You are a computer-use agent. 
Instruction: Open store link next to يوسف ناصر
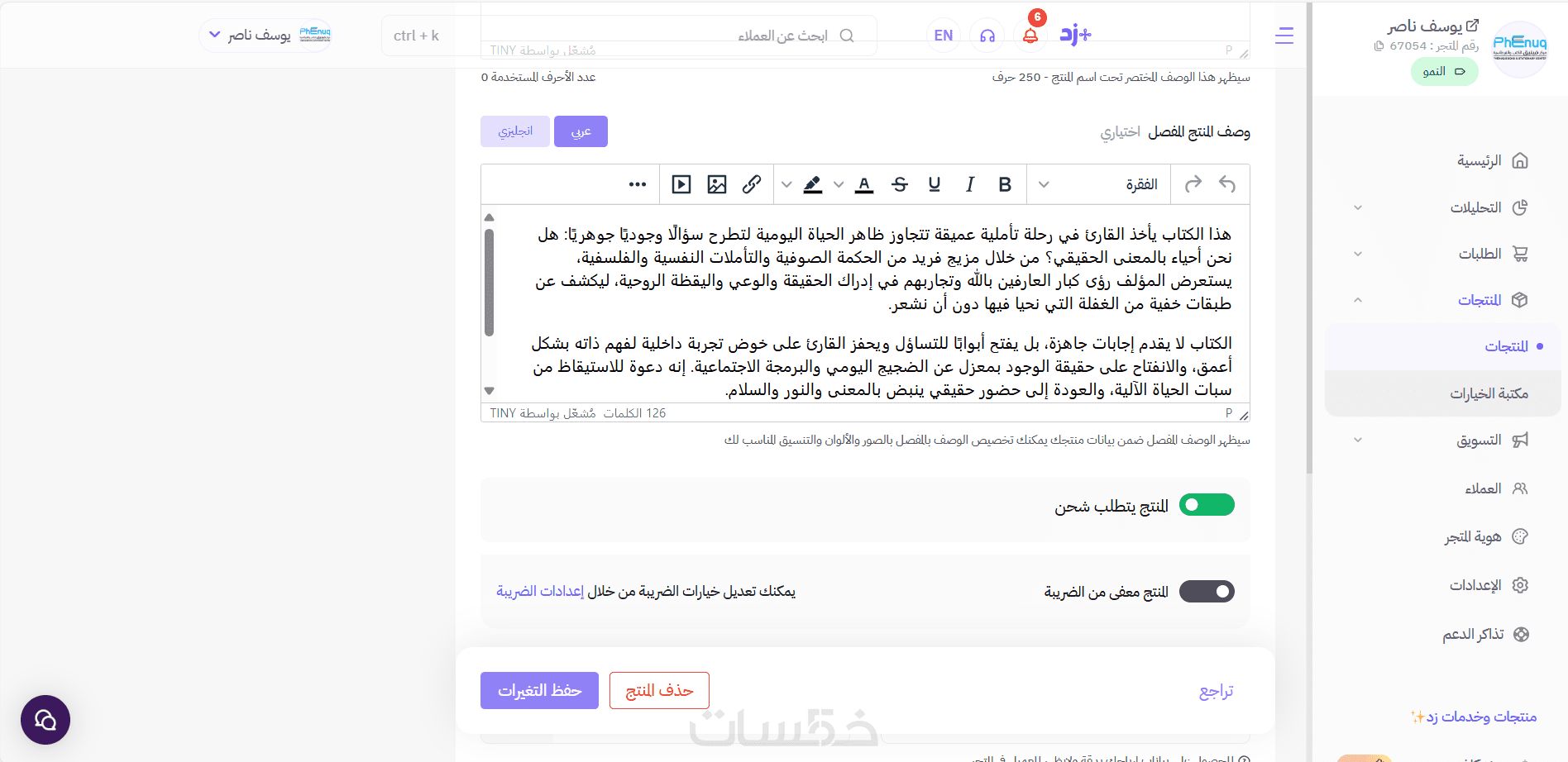click(1472, 26)
